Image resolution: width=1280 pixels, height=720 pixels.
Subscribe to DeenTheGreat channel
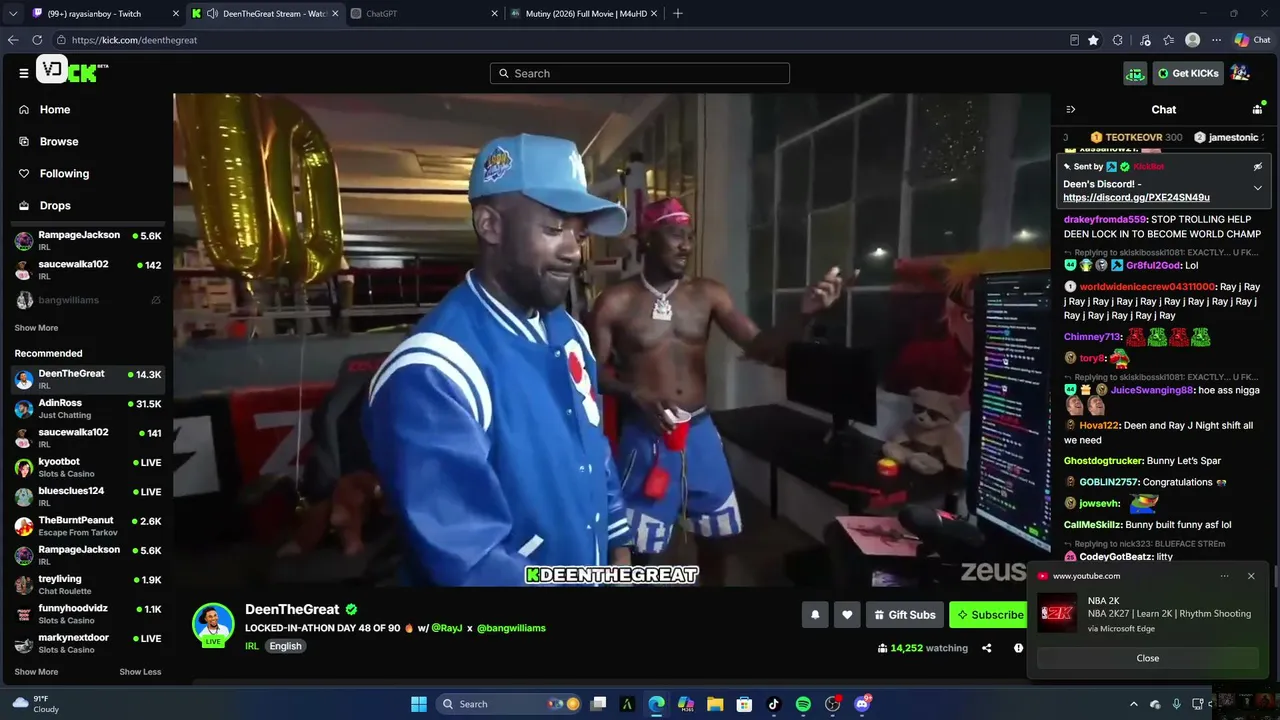988,615
